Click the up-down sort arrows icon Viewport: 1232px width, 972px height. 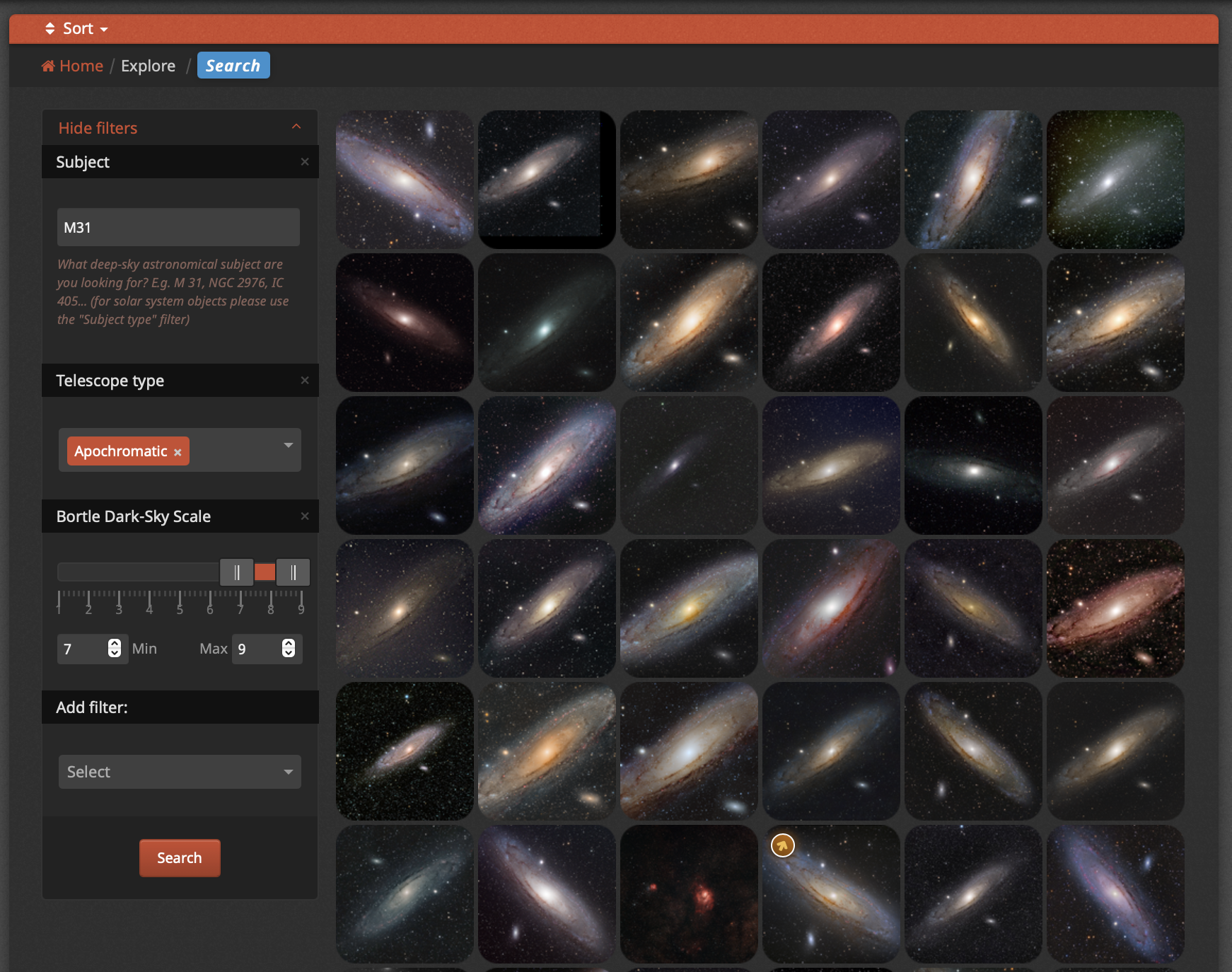point(50,29)
